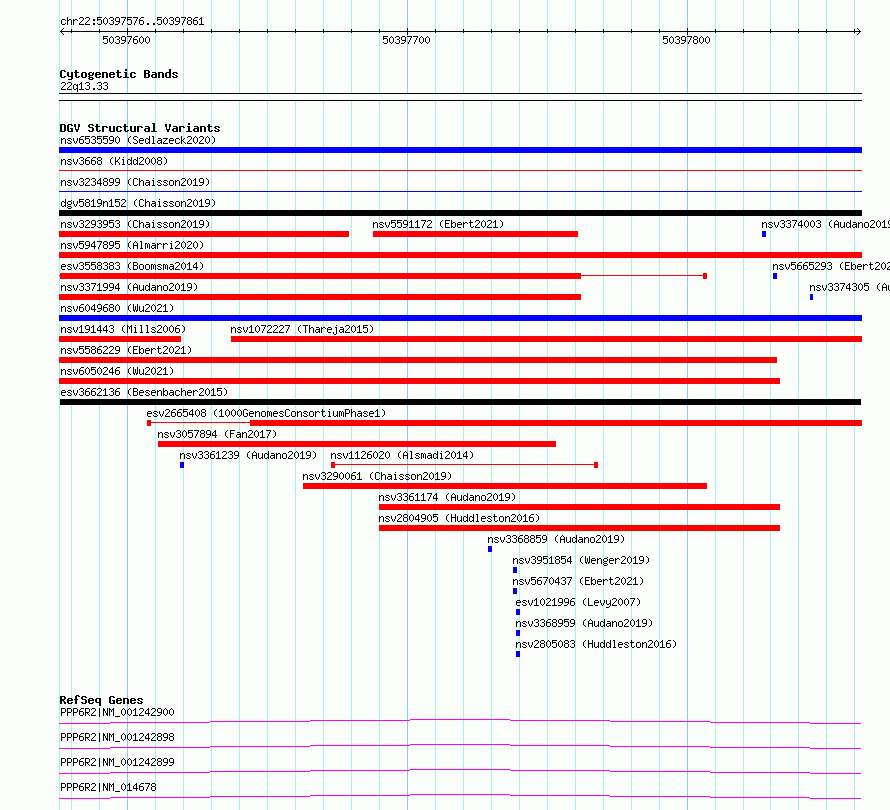890x810 pixels.
Task: Click nsv5670437 (Ebert2021) label
Action: tap(578, 581)
